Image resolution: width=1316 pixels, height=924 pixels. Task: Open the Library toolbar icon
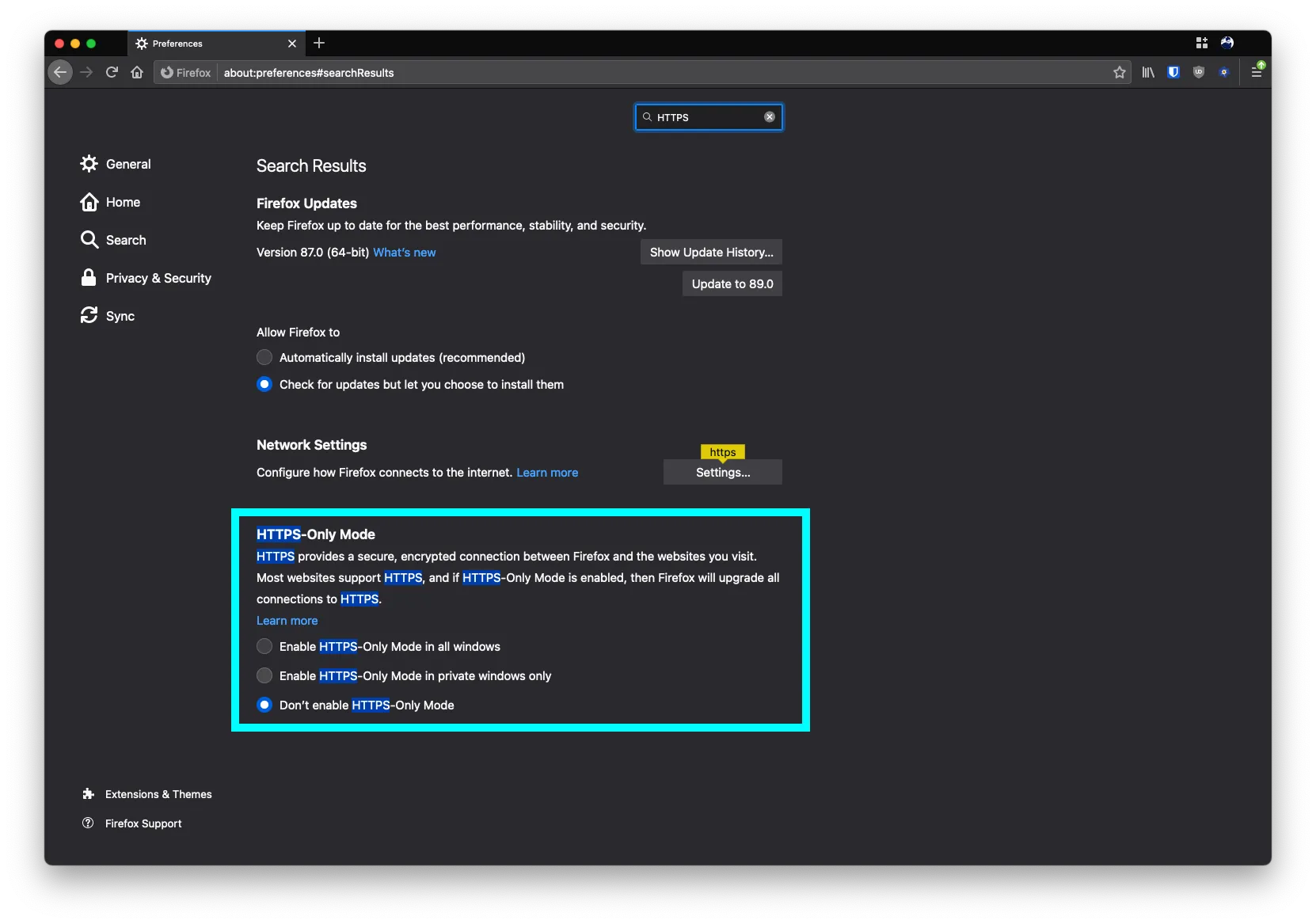point(1148,72)
